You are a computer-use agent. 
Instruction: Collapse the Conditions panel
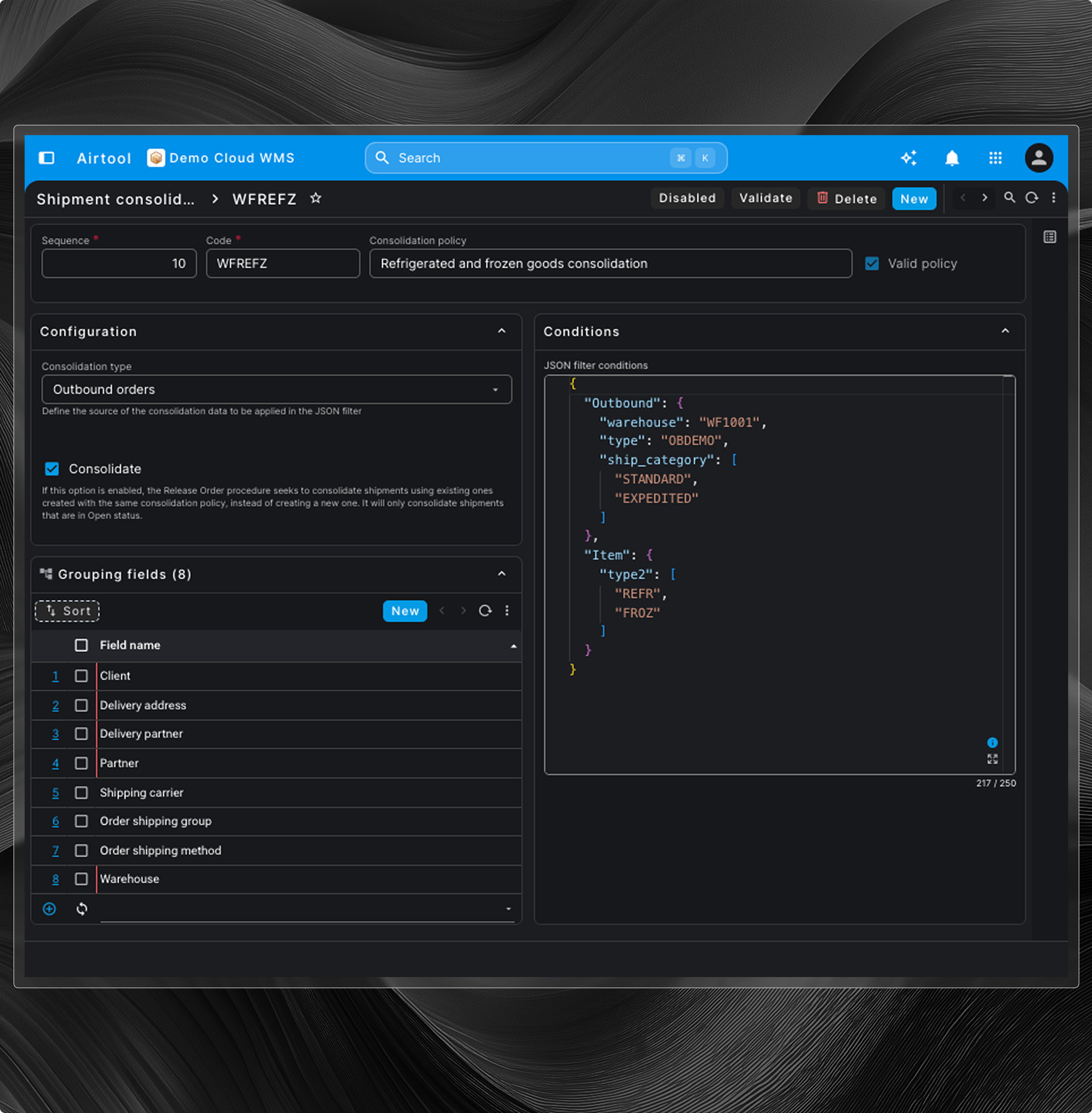(x=1005, y=331)
